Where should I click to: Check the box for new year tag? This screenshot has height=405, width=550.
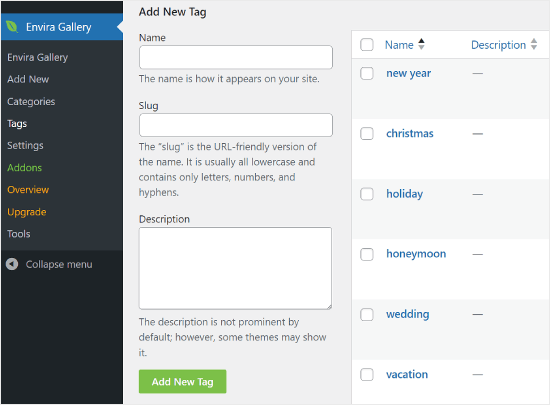click(x=367, y=73)
